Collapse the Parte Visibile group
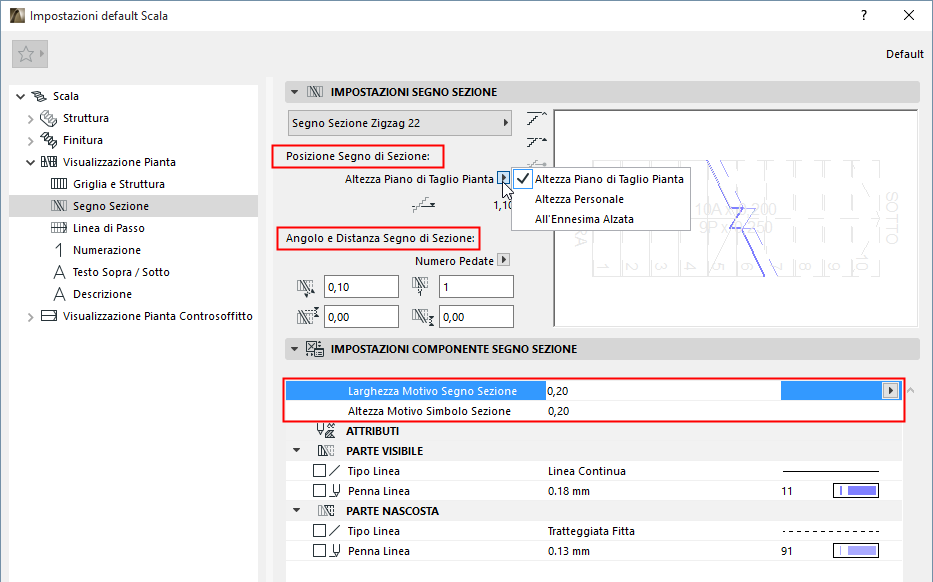This screenshot has width=933, height=582. pos(296,450)
